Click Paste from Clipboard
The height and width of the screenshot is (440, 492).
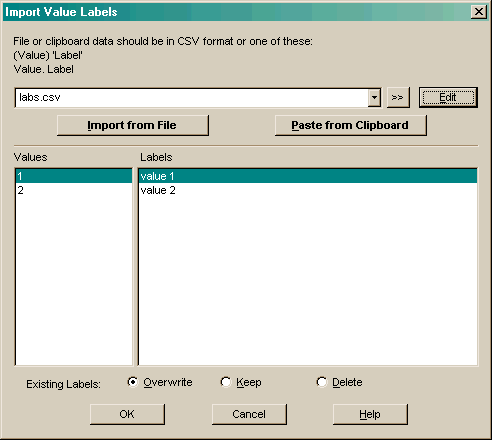pos(350,125)
